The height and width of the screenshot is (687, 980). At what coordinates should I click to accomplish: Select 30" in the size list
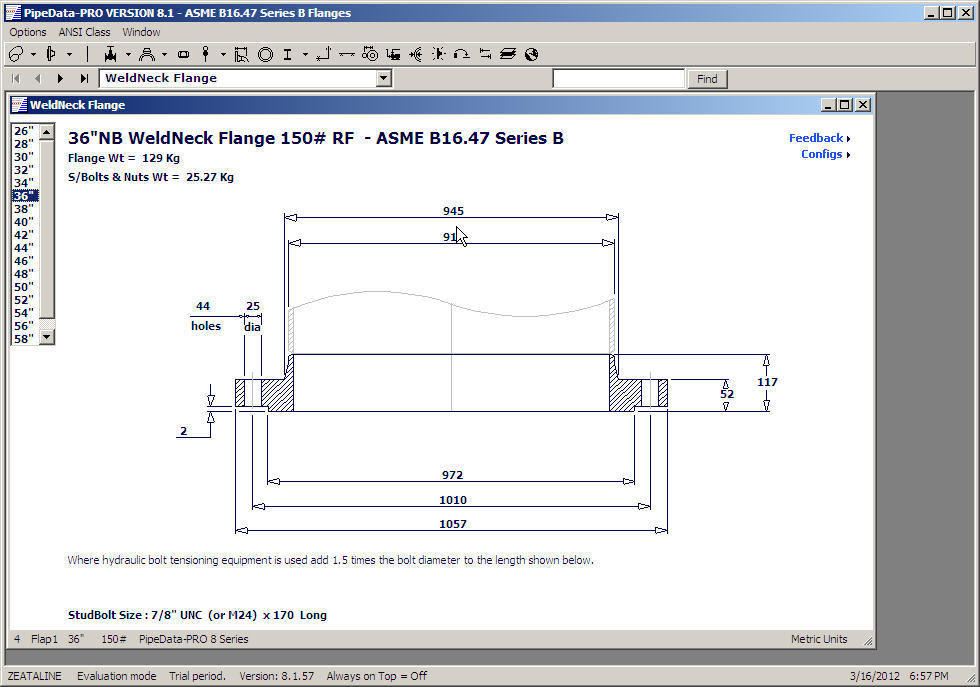click(x=24, y=157)
